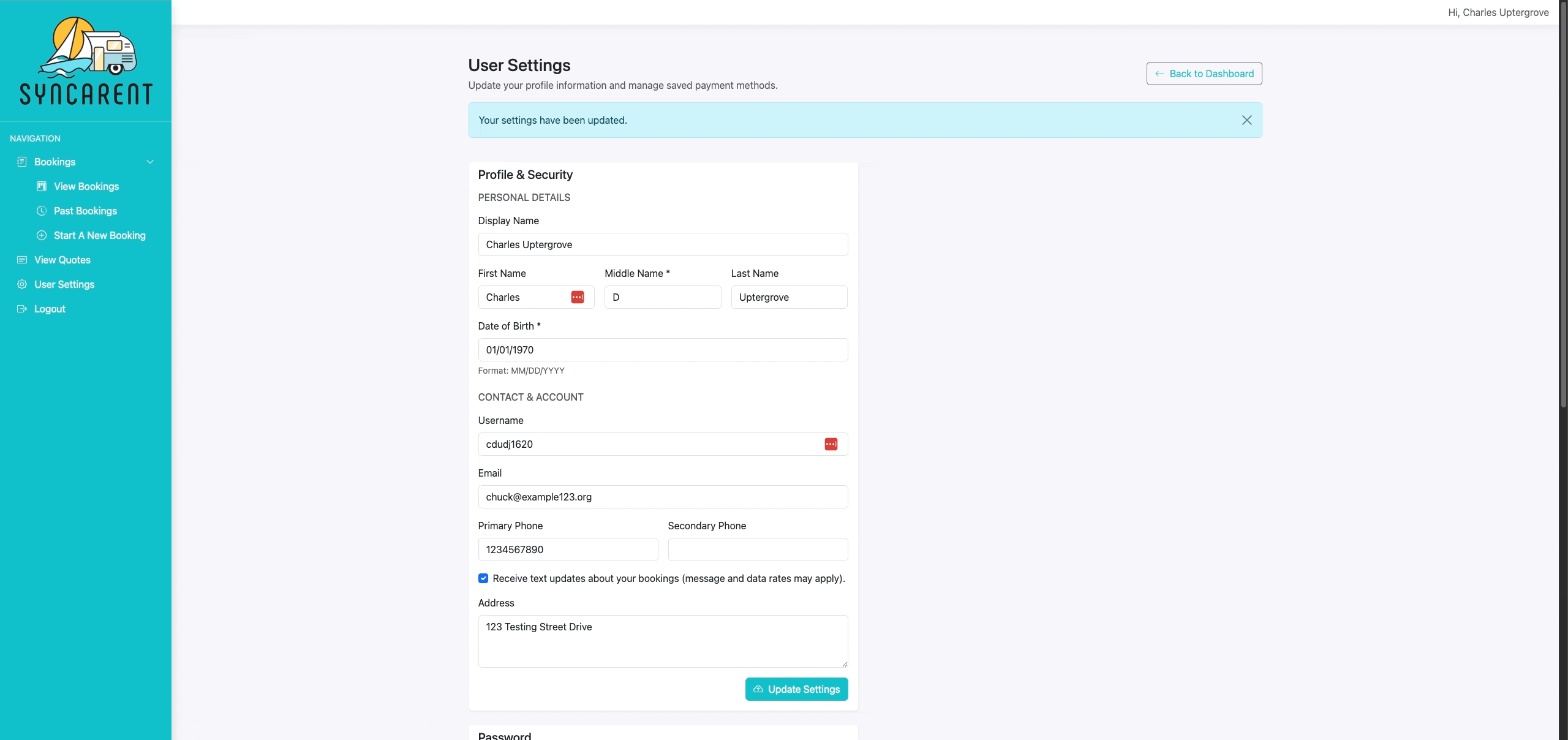
Task: Click the User Settings gear icon
Action: 22,284
